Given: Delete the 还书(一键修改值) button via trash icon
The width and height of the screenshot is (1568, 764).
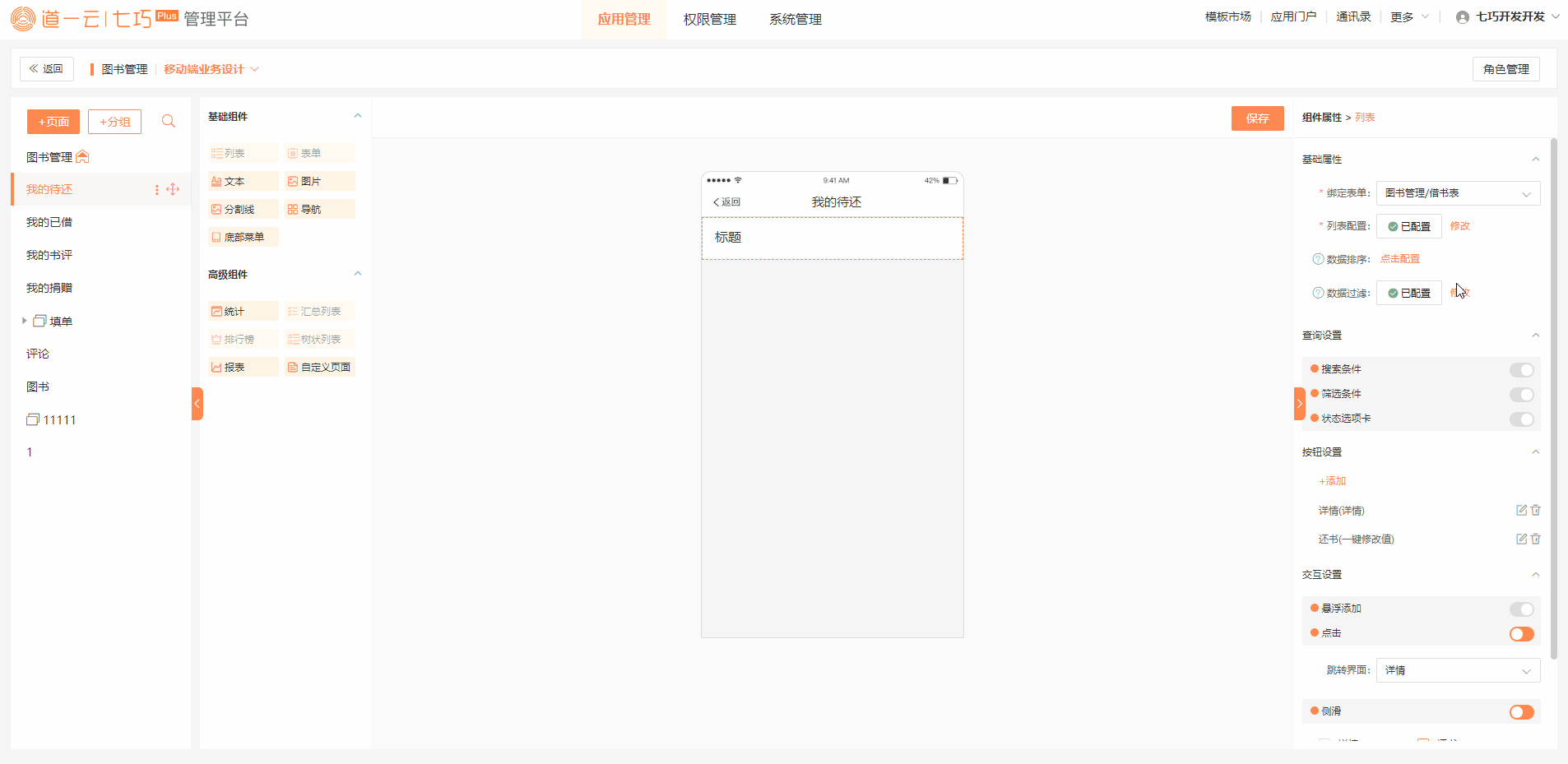Looking at the screenshot, I should [1535, 539].
